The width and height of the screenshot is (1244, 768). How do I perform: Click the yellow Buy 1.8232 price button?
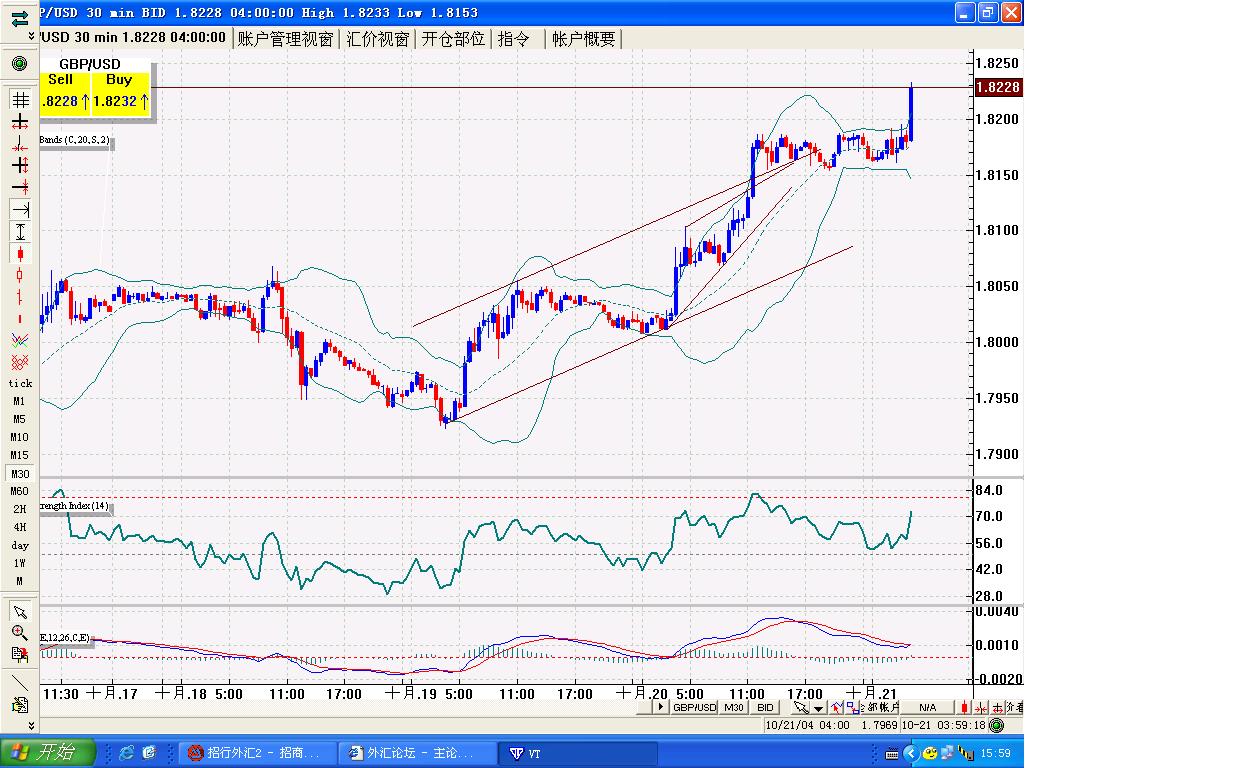pyautogui.click(x=122, y=92)
